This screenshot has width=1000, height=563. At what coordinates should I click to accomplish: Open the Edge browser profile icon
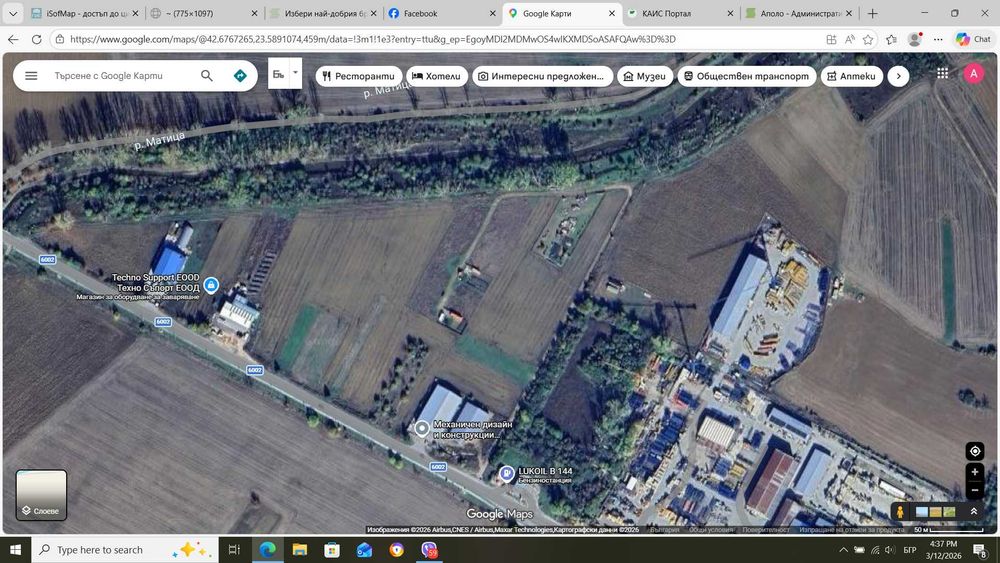915,40
